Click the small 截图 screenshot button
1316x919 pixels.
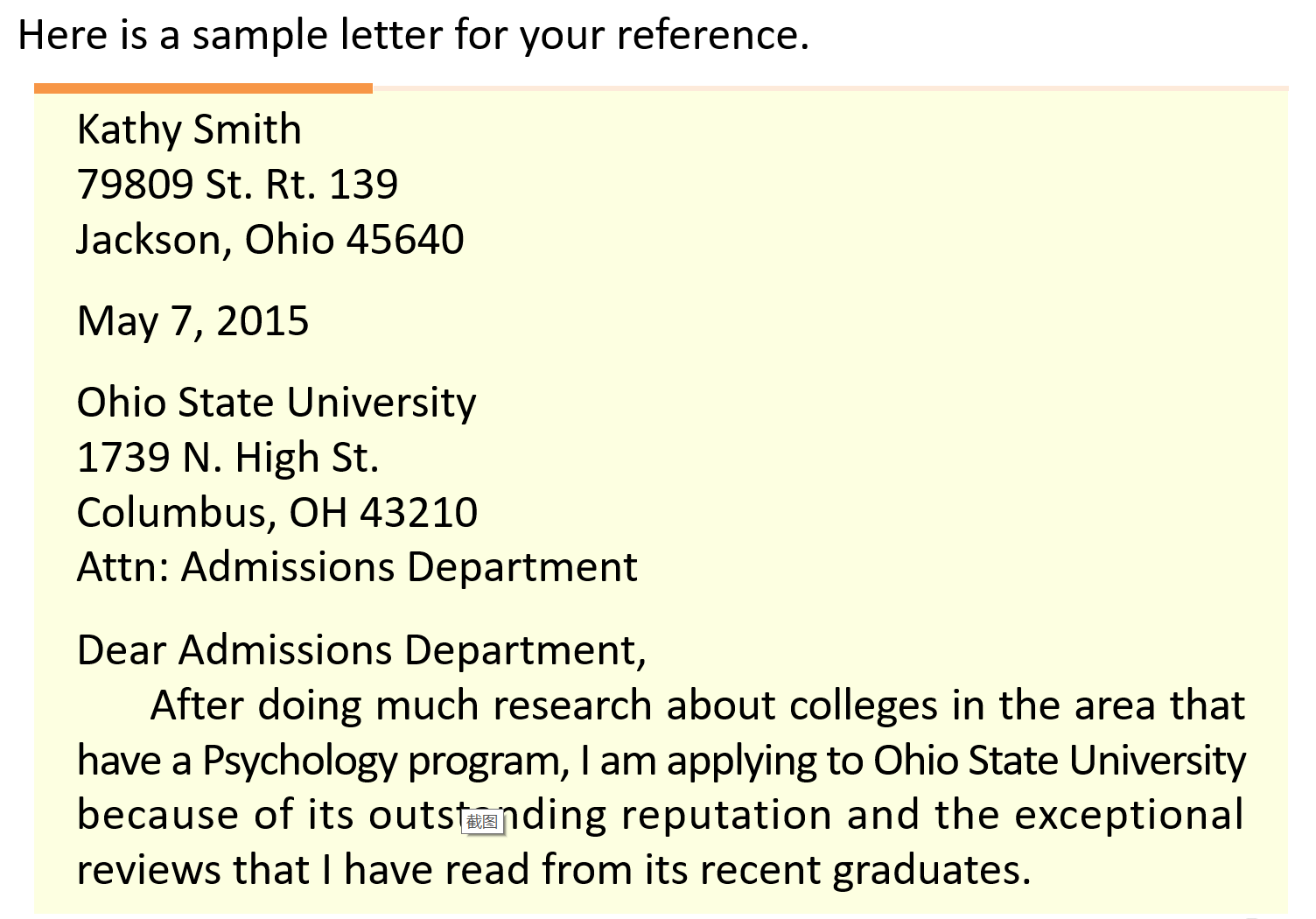click(482, 822)
